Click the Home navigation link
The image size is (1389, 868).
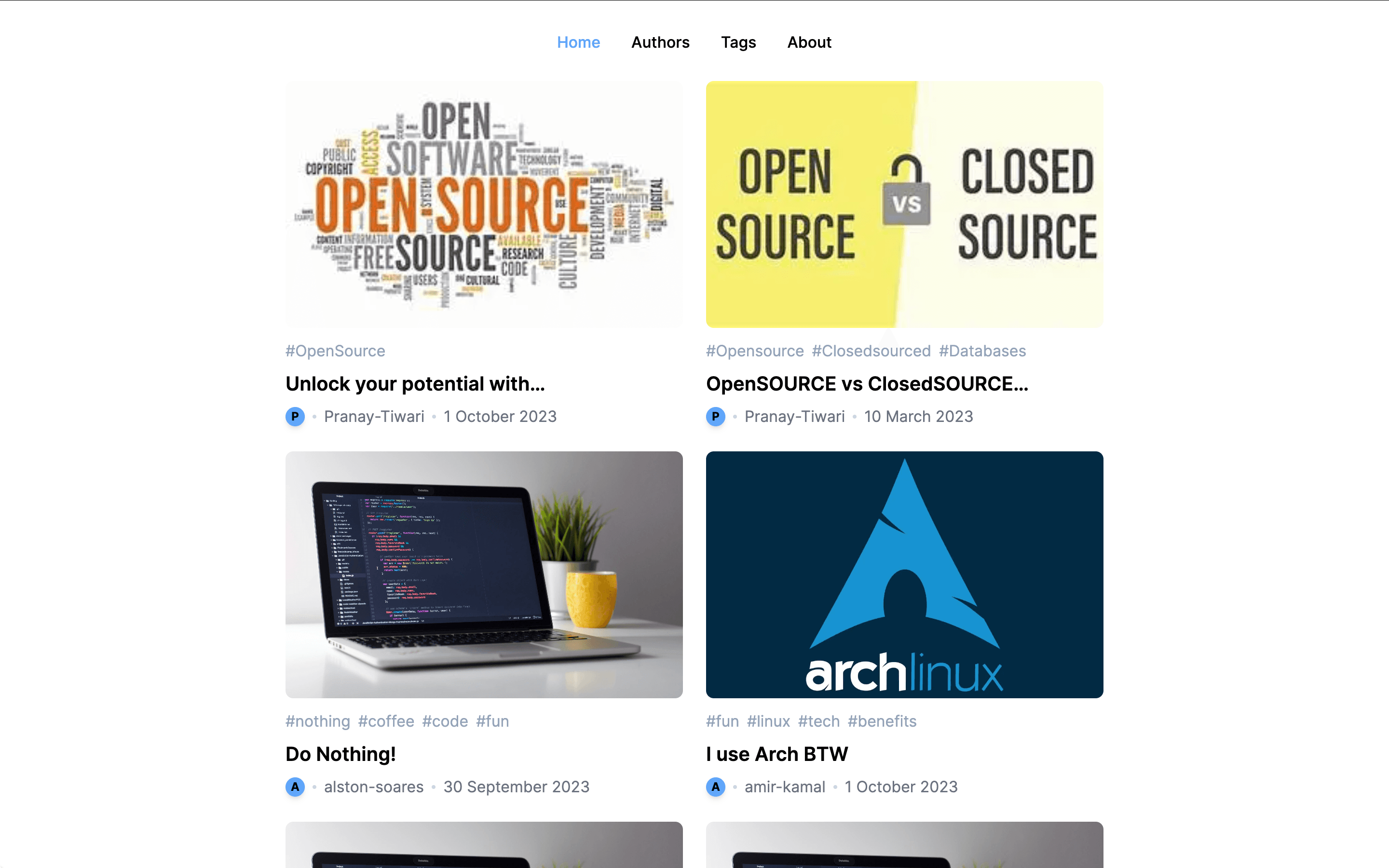pos(578,42)
